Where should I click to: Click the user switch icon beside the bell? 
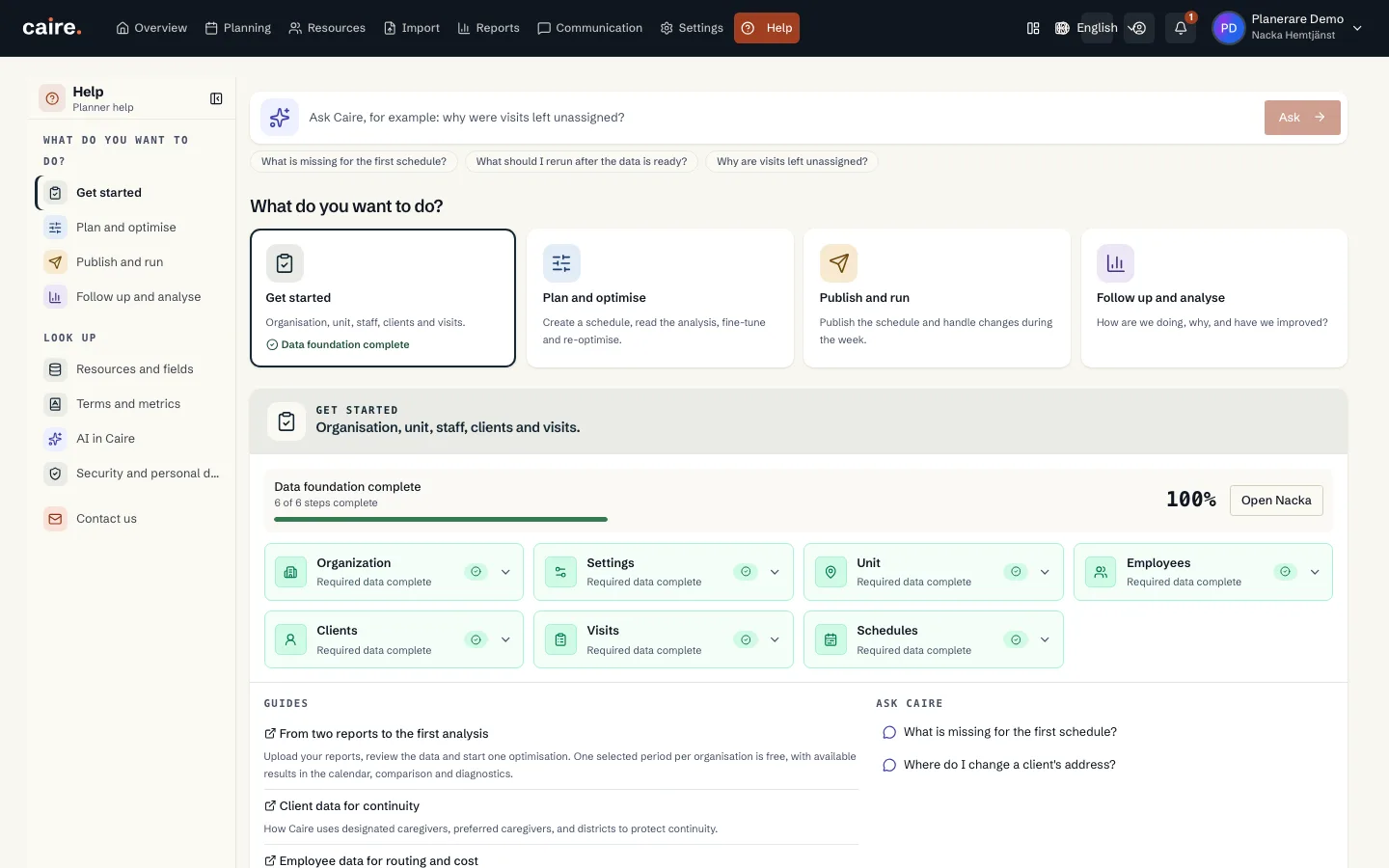[x=1139, y=28]
